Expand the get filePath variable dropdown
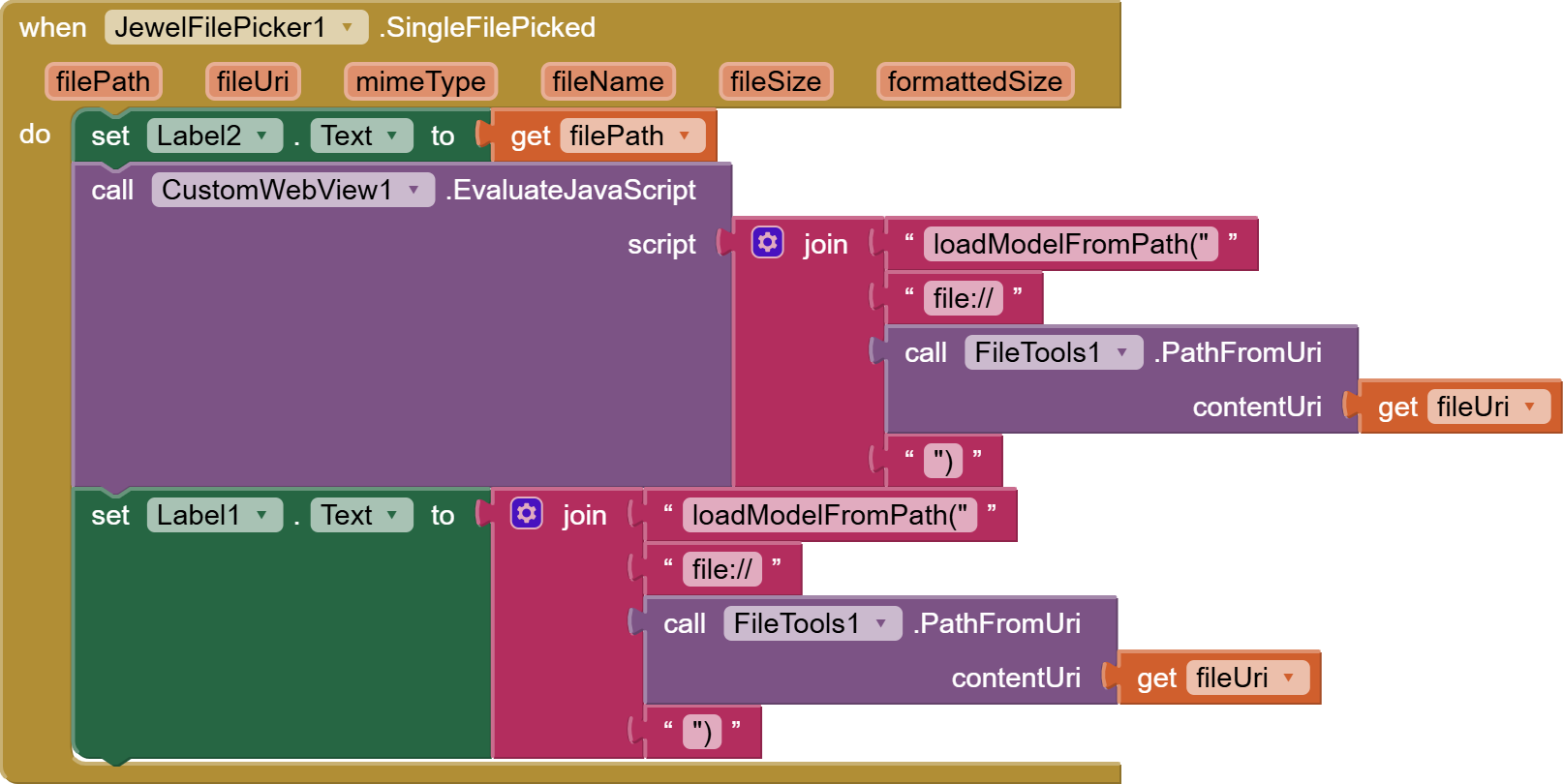Viewport: 1563px width, 784px height. point(685,136)
